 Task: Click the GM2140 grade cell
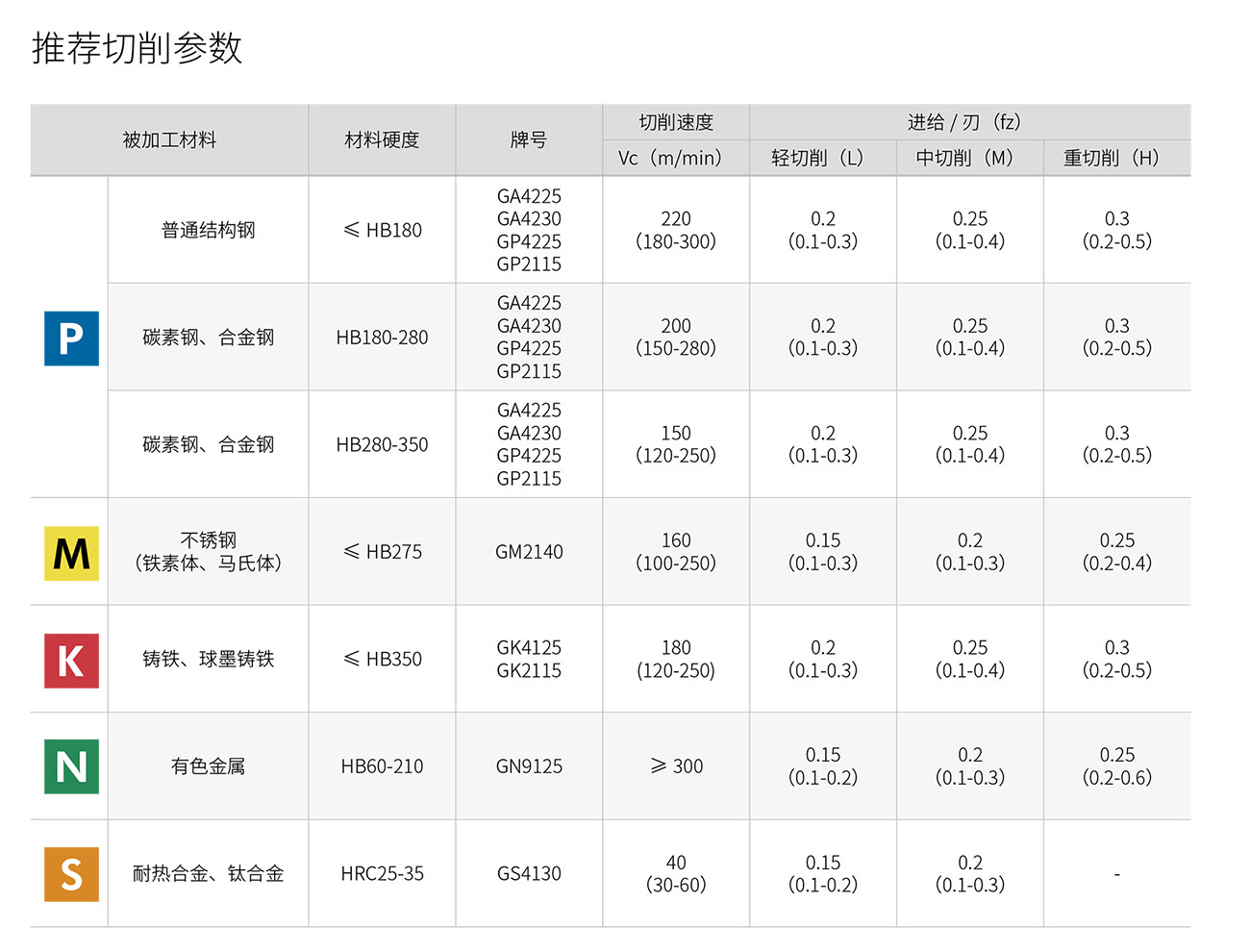[529, 552]
